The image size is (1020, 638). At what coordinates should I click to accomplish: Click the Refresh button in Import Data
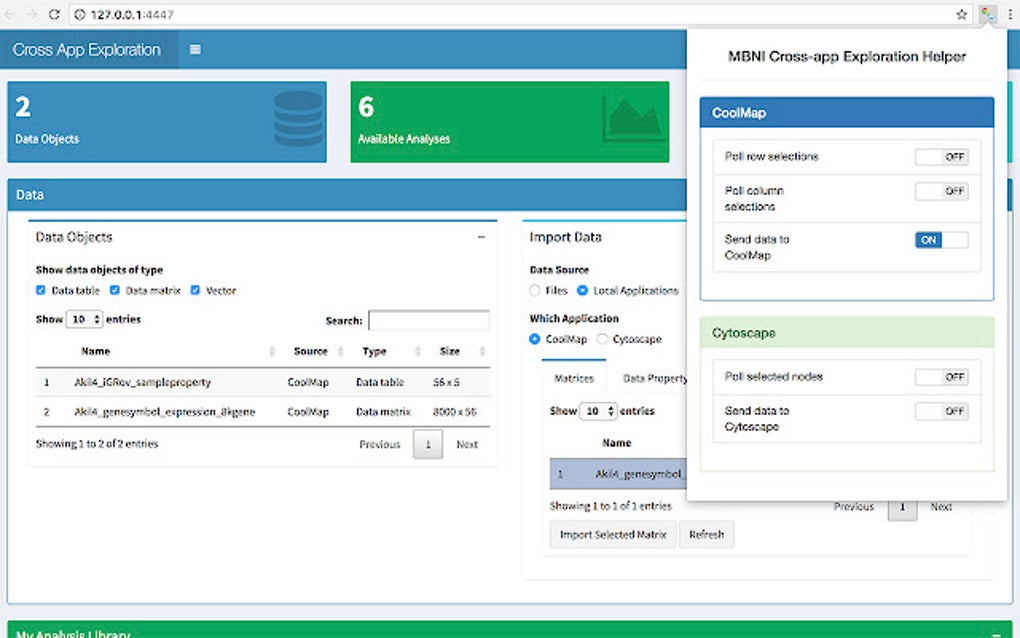[707, 534]
